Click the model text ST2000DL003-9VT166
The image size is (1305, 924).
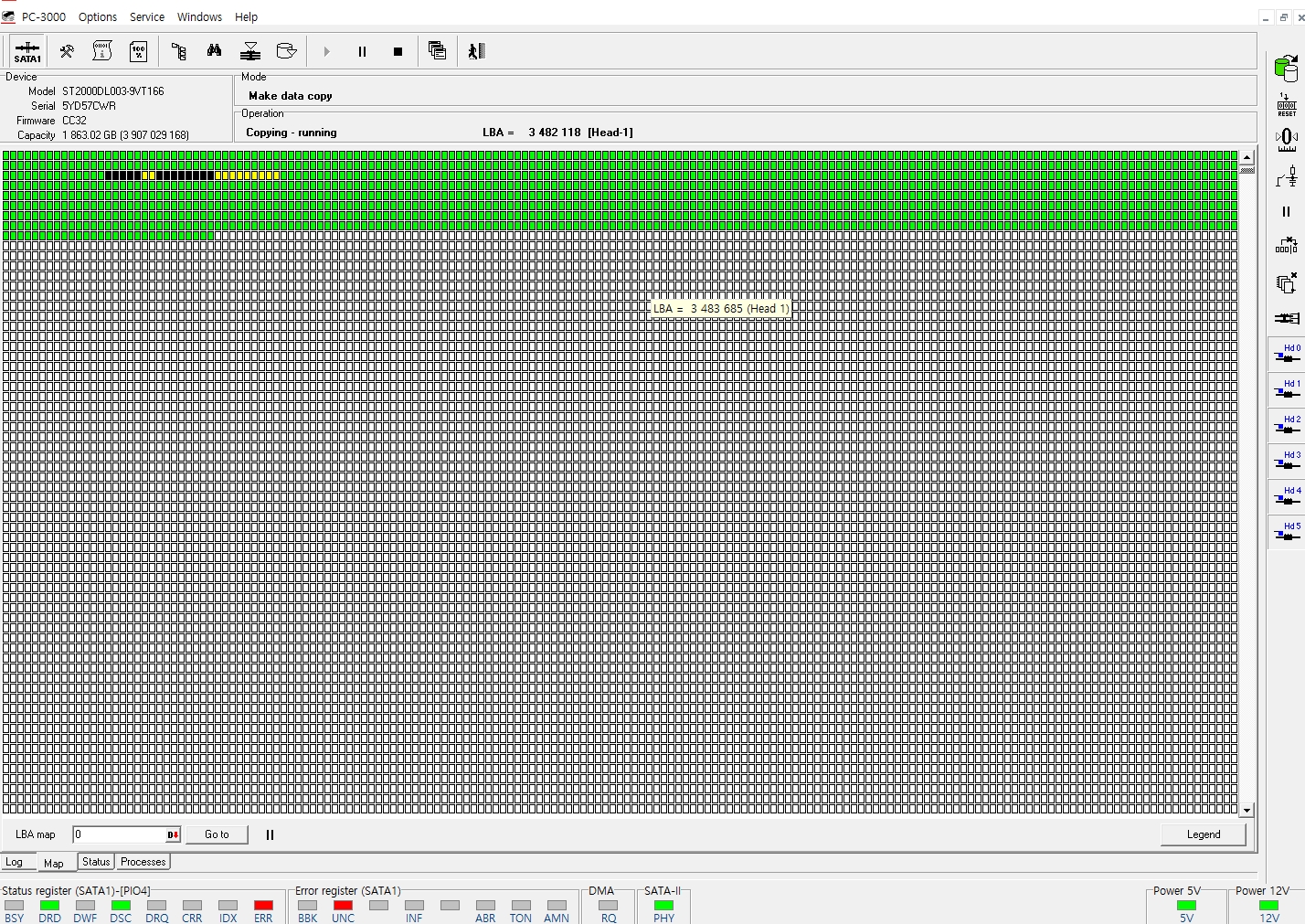[x=113, y=91]
